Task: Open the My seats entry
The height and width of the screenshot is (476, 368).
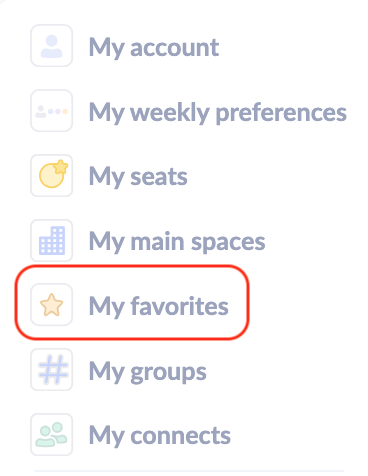Action: click(138, 177)
